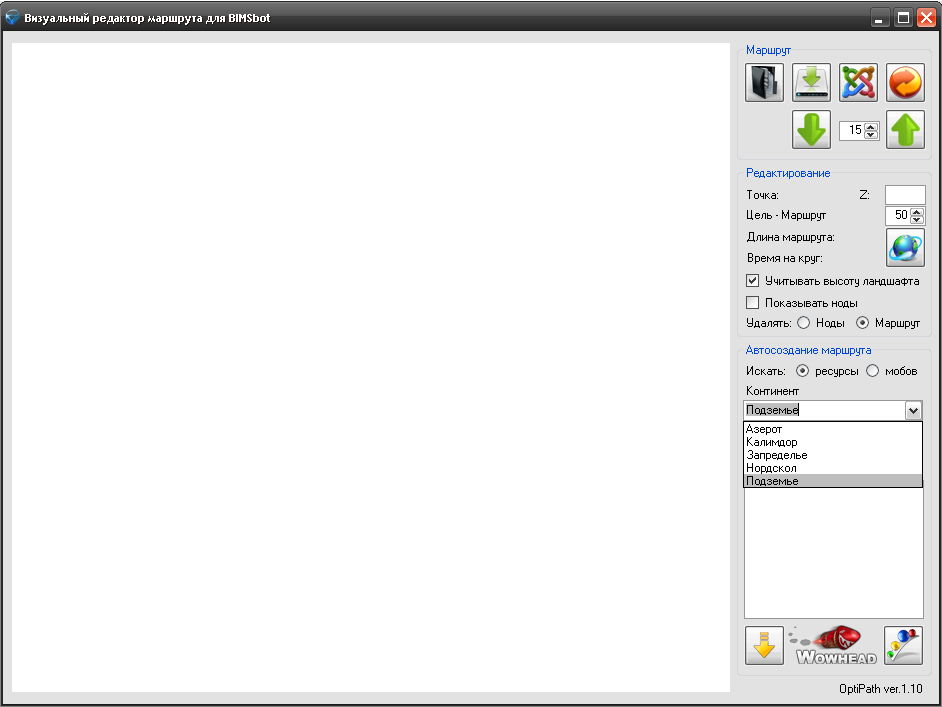Image resolution: width=942 pixels, height=707 pixels.
Task: Click the orange circular arrows icon
Action: (905, 83)
